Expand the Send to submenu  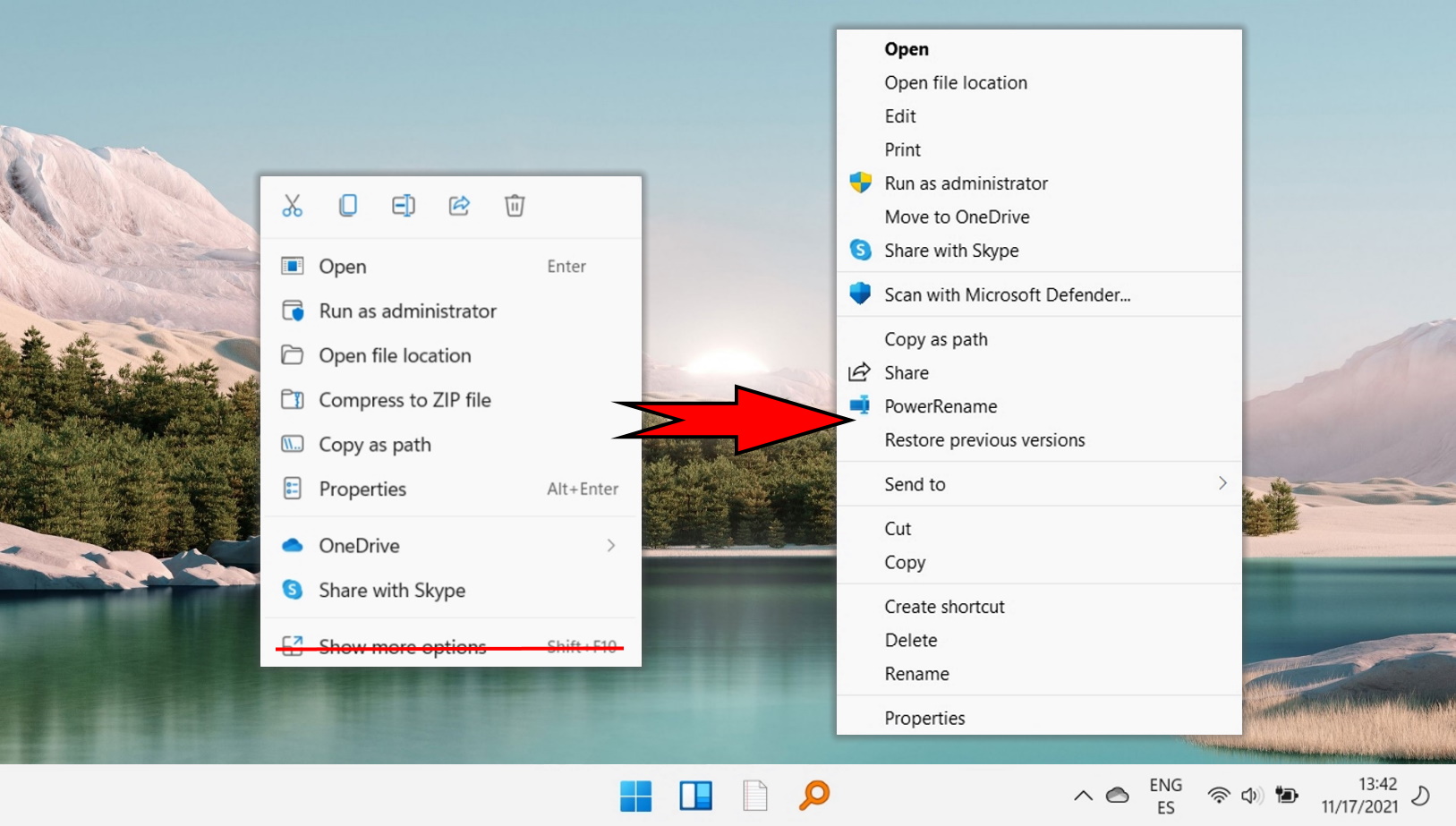click(x=1039, y=484)
